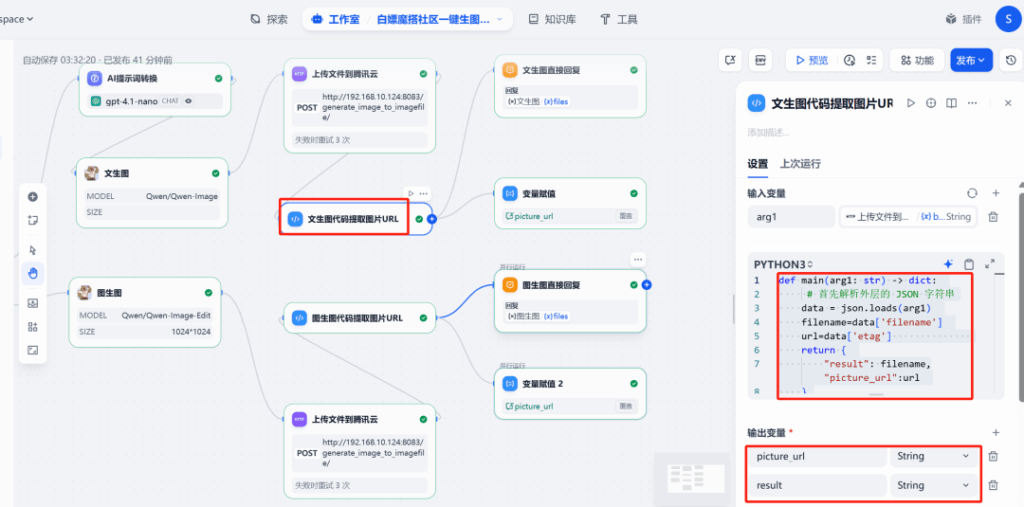
Task: Copy the Python code with the clipboard icon
Action: [x=969, y=264]
